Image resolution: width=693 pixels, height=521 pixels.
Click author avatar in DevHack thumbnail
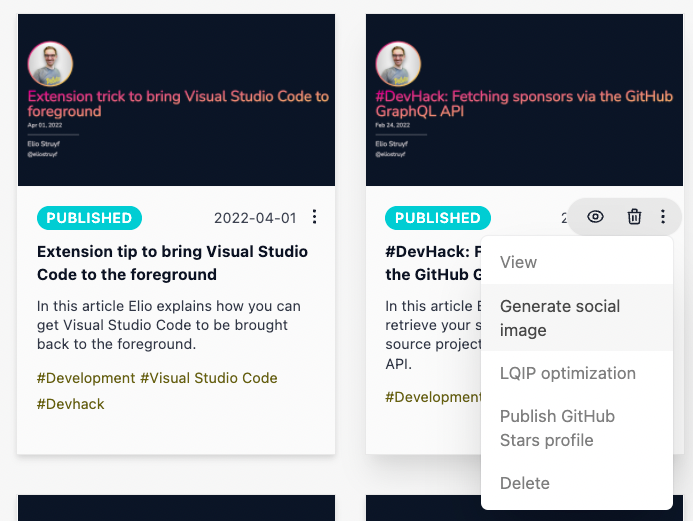(398, 64)
